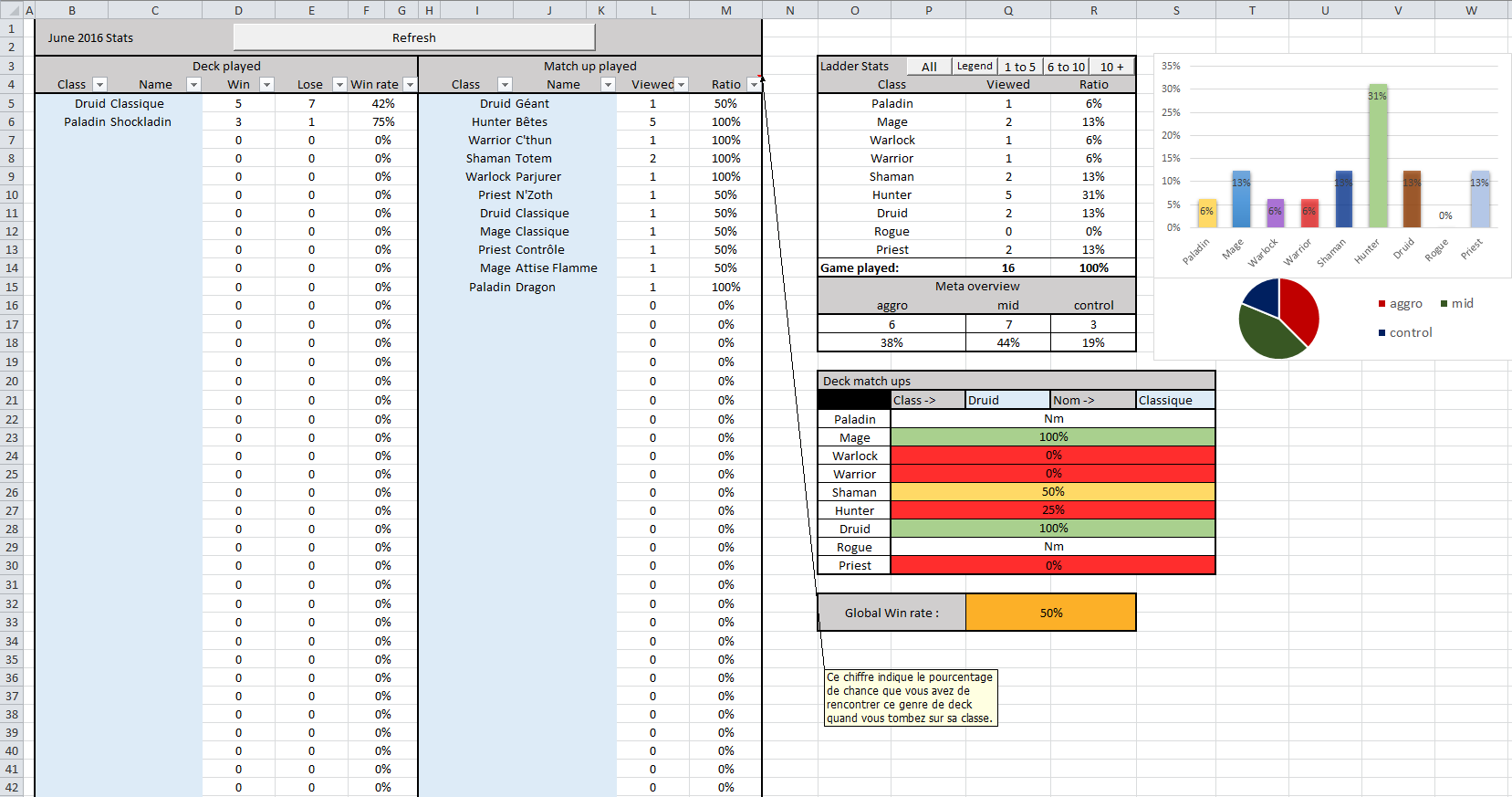This screenshot has width=1512, height=797.
Task: Click the Hunter 25% red match up bar
Action: pos(1053,510)
